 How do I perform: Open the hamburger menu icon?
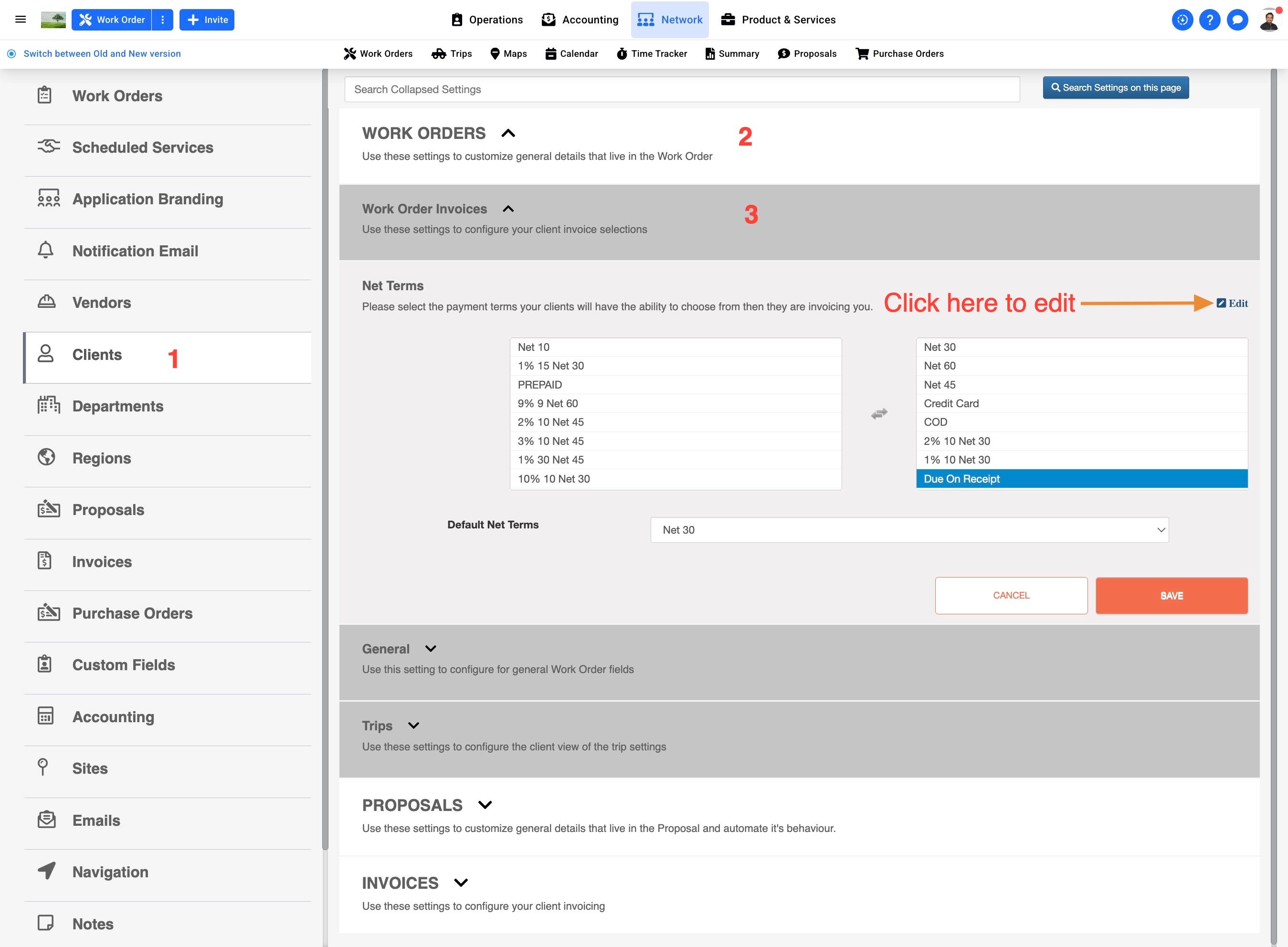click(21, 20)
